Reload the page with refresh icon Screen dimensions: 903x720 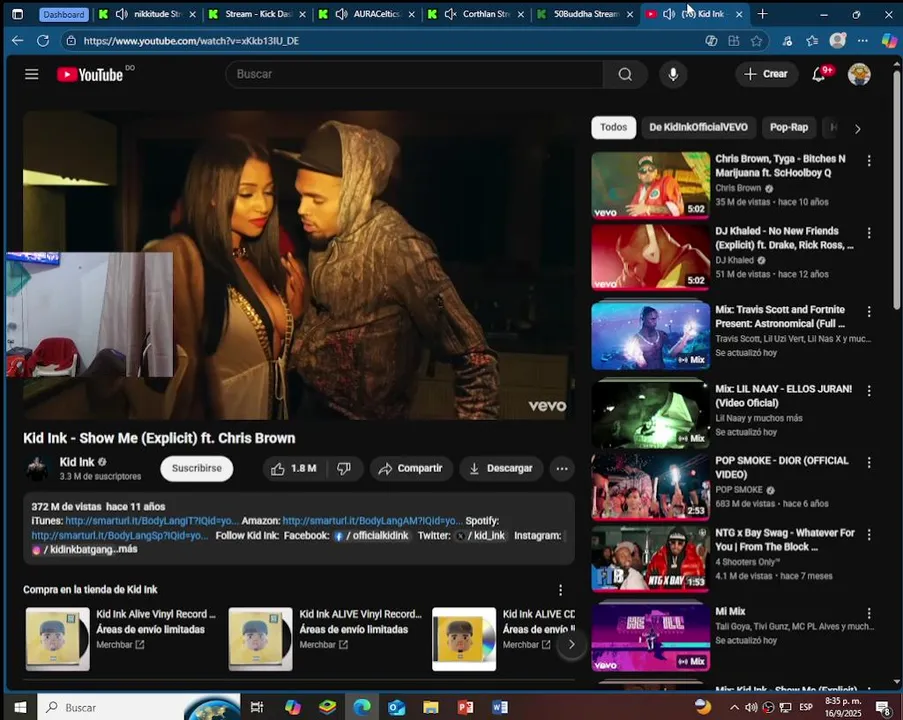(x=43, y=41)
